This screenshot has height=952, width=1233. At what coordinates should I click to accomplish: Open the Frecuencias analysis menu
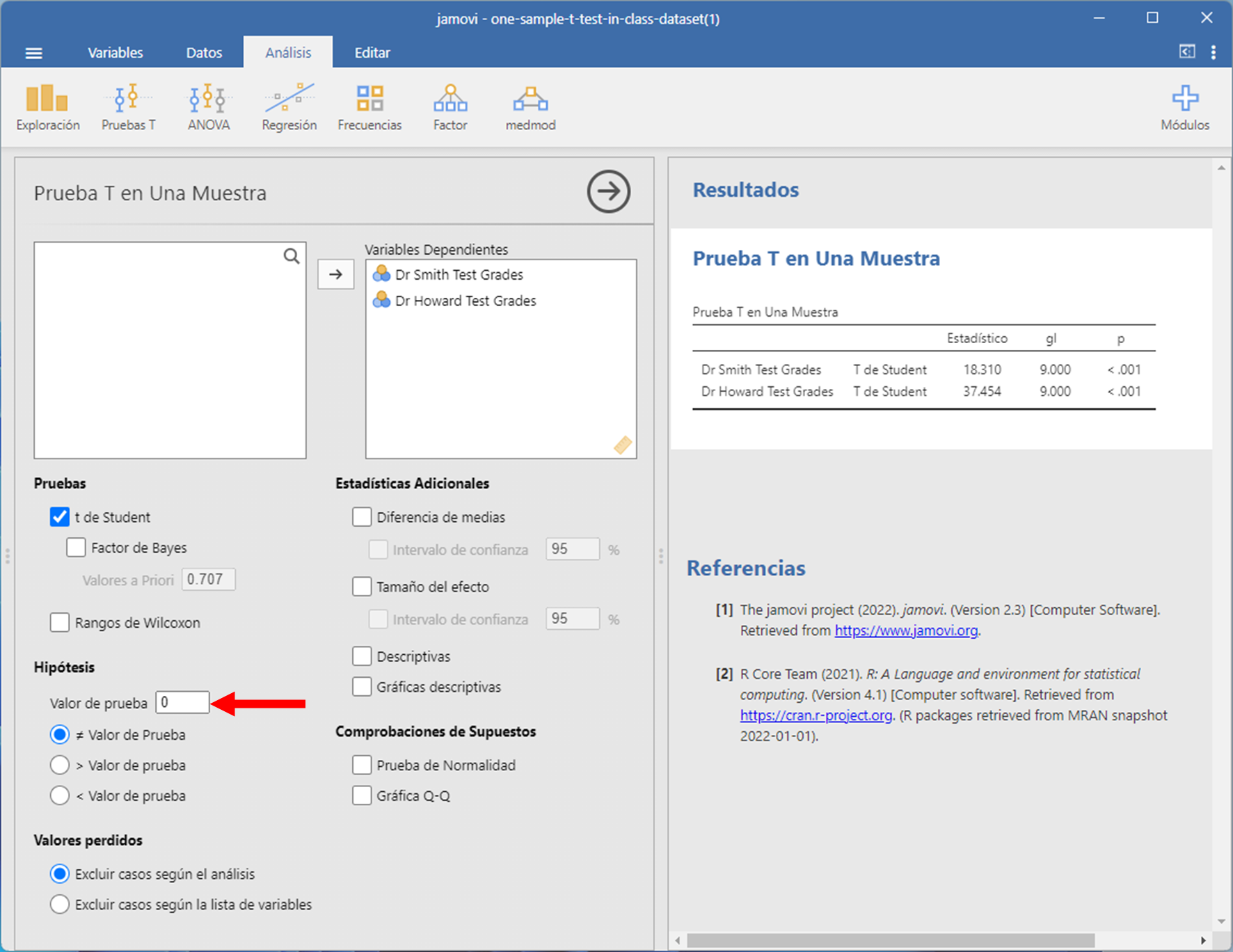369,107
